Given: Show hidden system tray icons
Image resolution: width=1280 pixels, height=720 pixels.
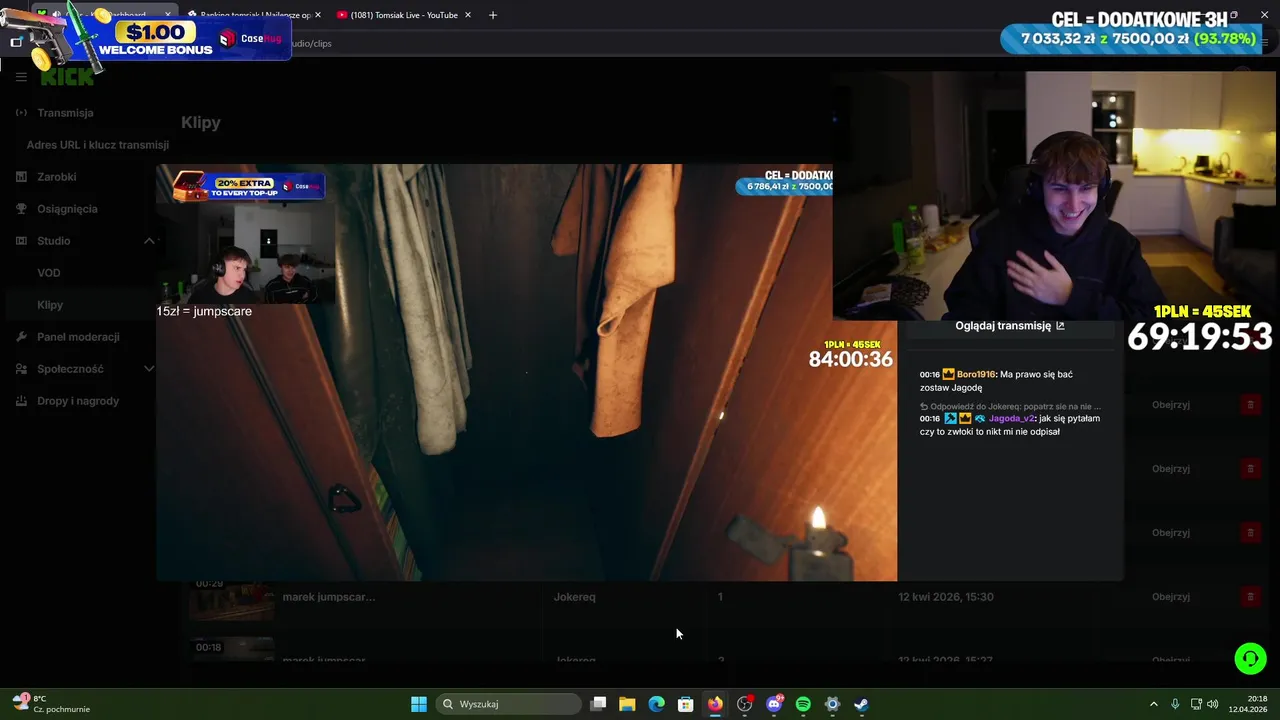Looking at the screenshot, I should point(1153,704).
